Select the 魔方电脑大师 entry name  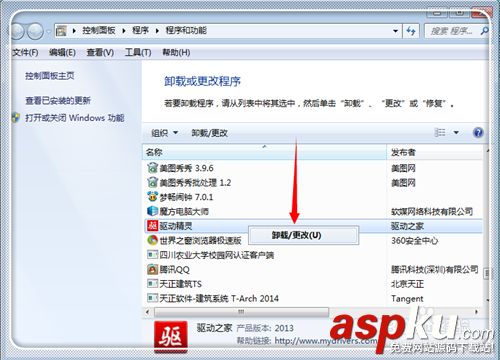point(184,211)
